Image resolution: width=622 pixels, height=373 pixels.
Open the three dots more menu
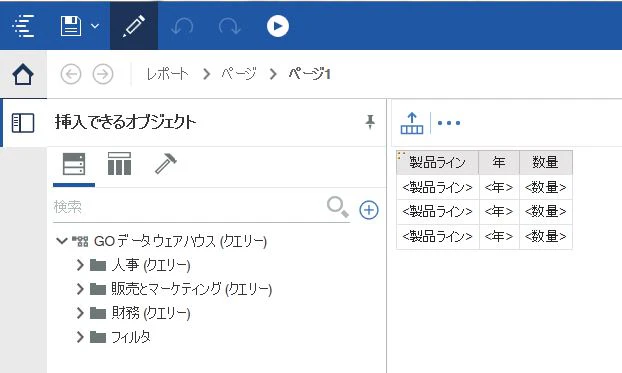[449, 123]
